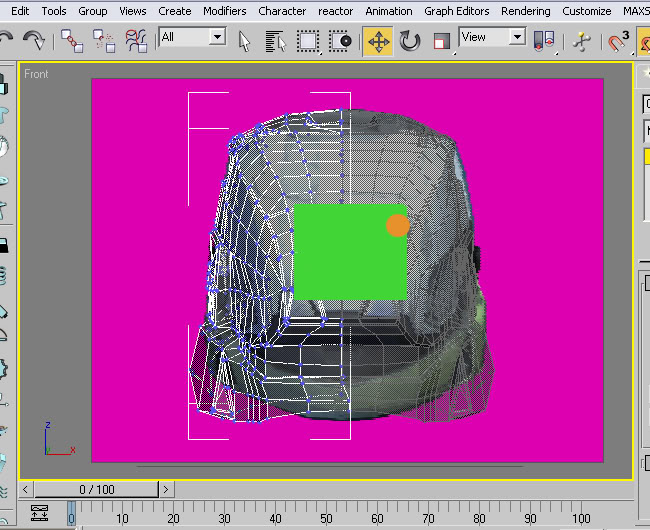650x530 pixels.
Task: Click the Unlink Selection tool
Action: (x=104, y=41)
